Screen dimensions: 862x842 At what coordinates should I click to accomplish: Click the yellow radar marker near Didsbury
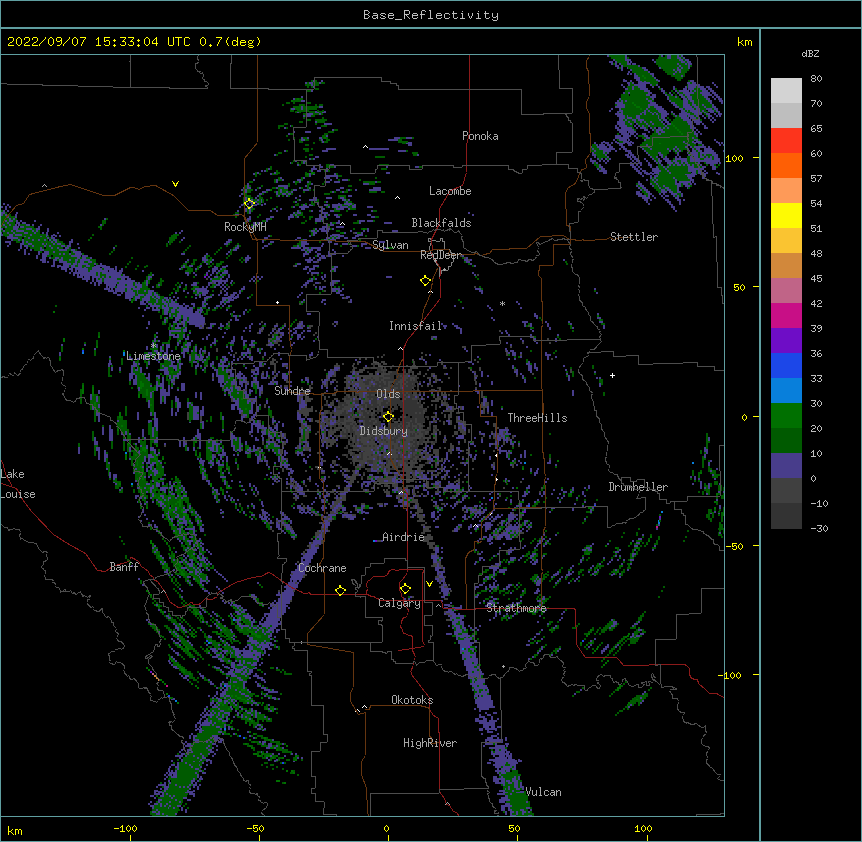388,416
